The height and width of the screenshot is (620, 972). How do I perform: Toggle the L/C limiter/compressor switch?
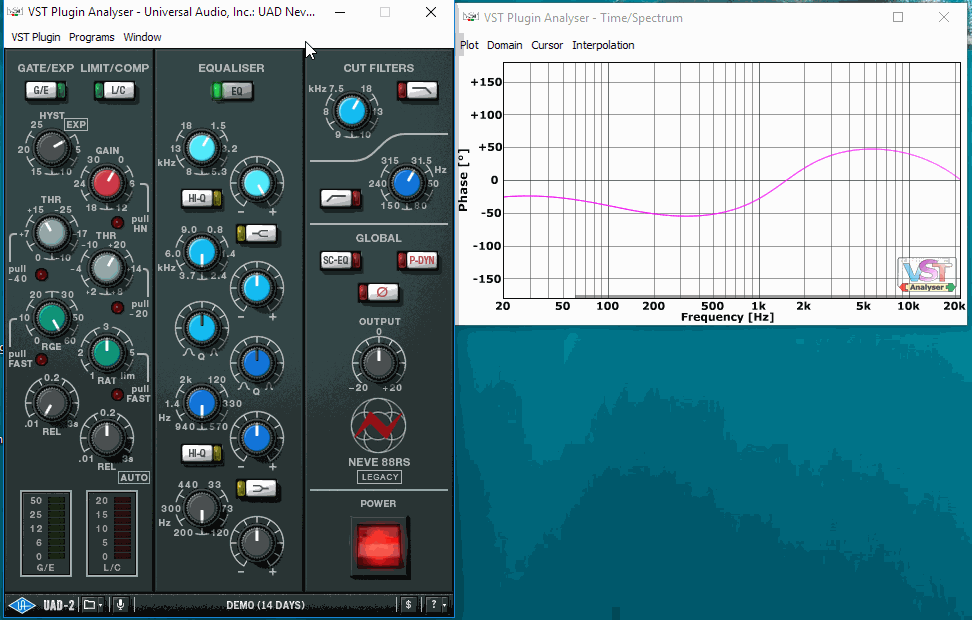tap(114, 91)
